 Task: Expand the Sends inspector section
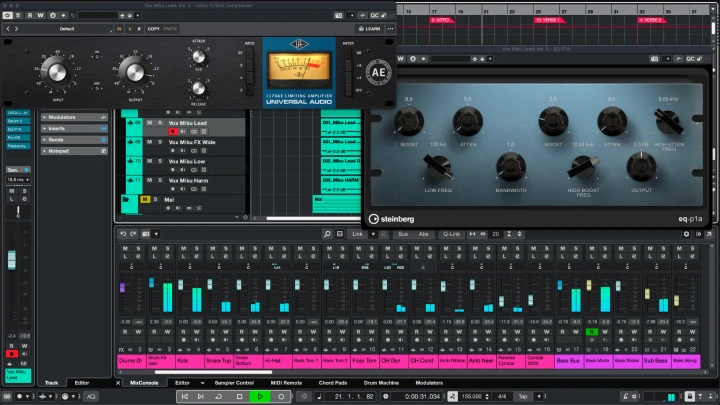pyautogui.click(x=74, y=140)
